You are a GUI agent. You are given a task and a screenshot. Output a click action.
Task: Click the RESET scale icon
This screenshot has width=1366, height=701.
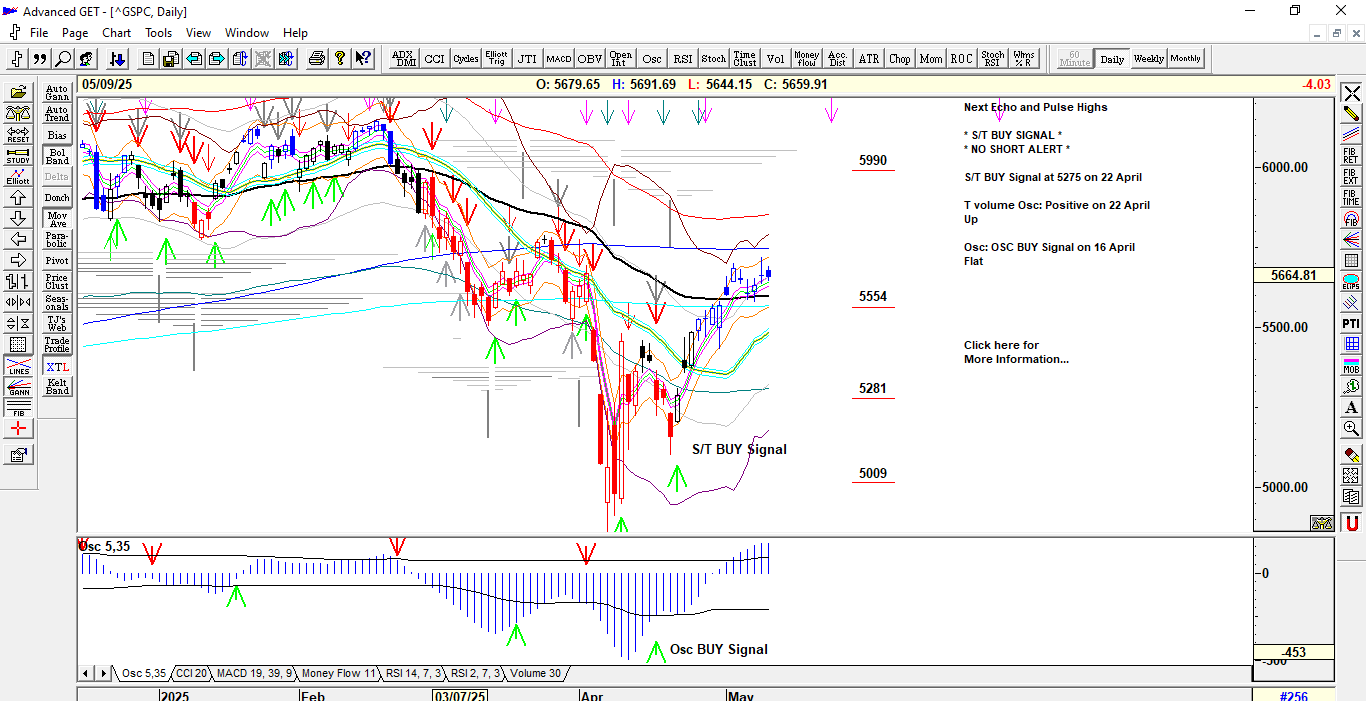(18, 135)
